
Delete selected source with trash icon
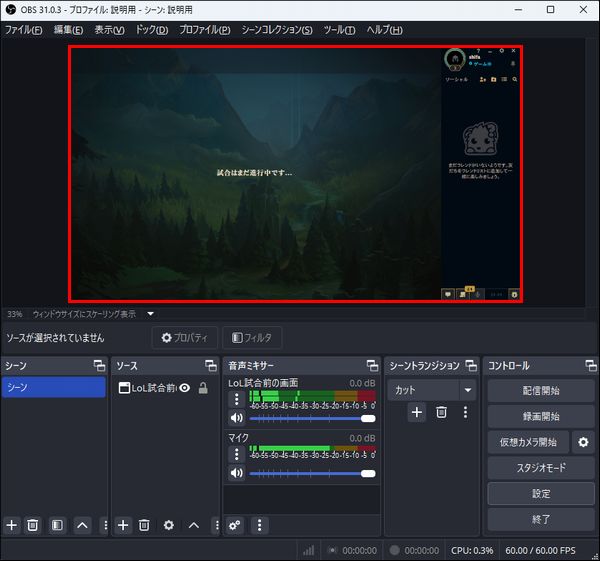(x=144, y=525)
